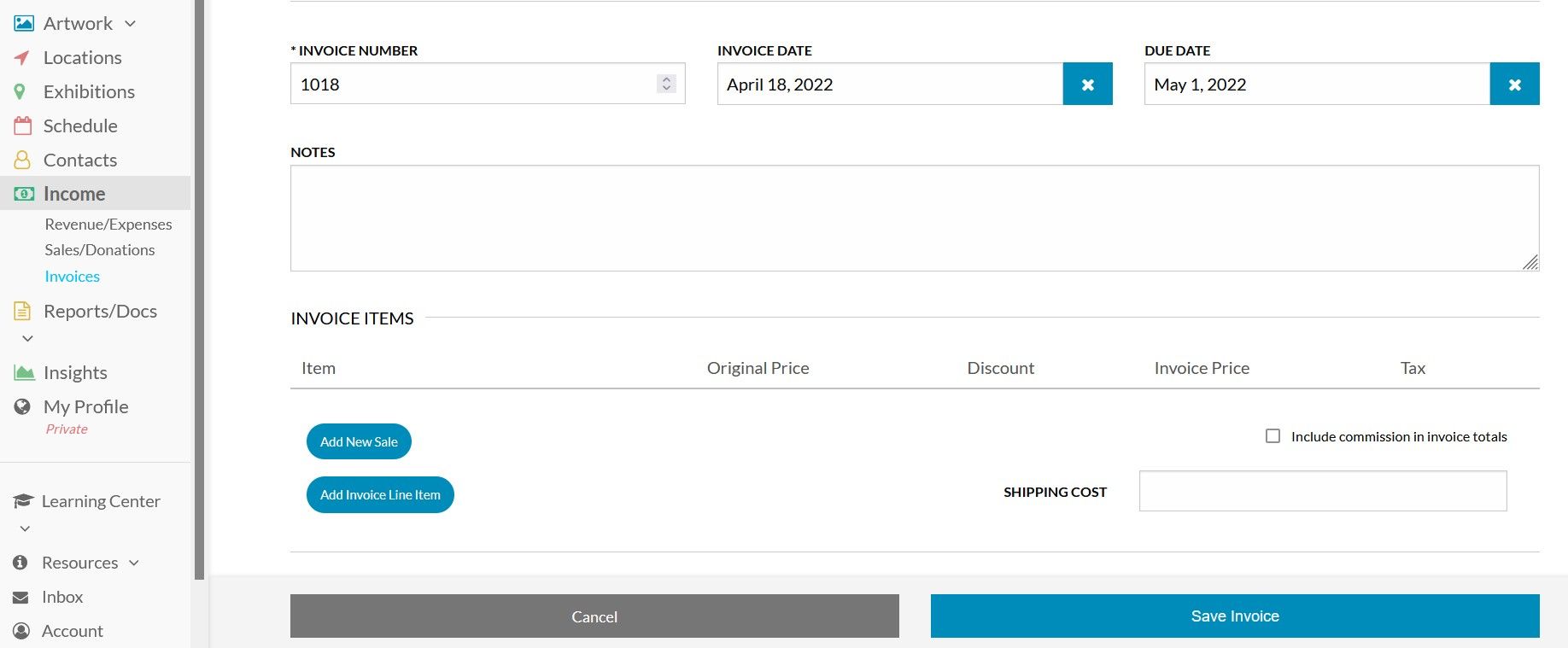This screenshot has height=648, width=1568.
Task: Click the Inbox envelope icon
Action: [x=21, y=598]
